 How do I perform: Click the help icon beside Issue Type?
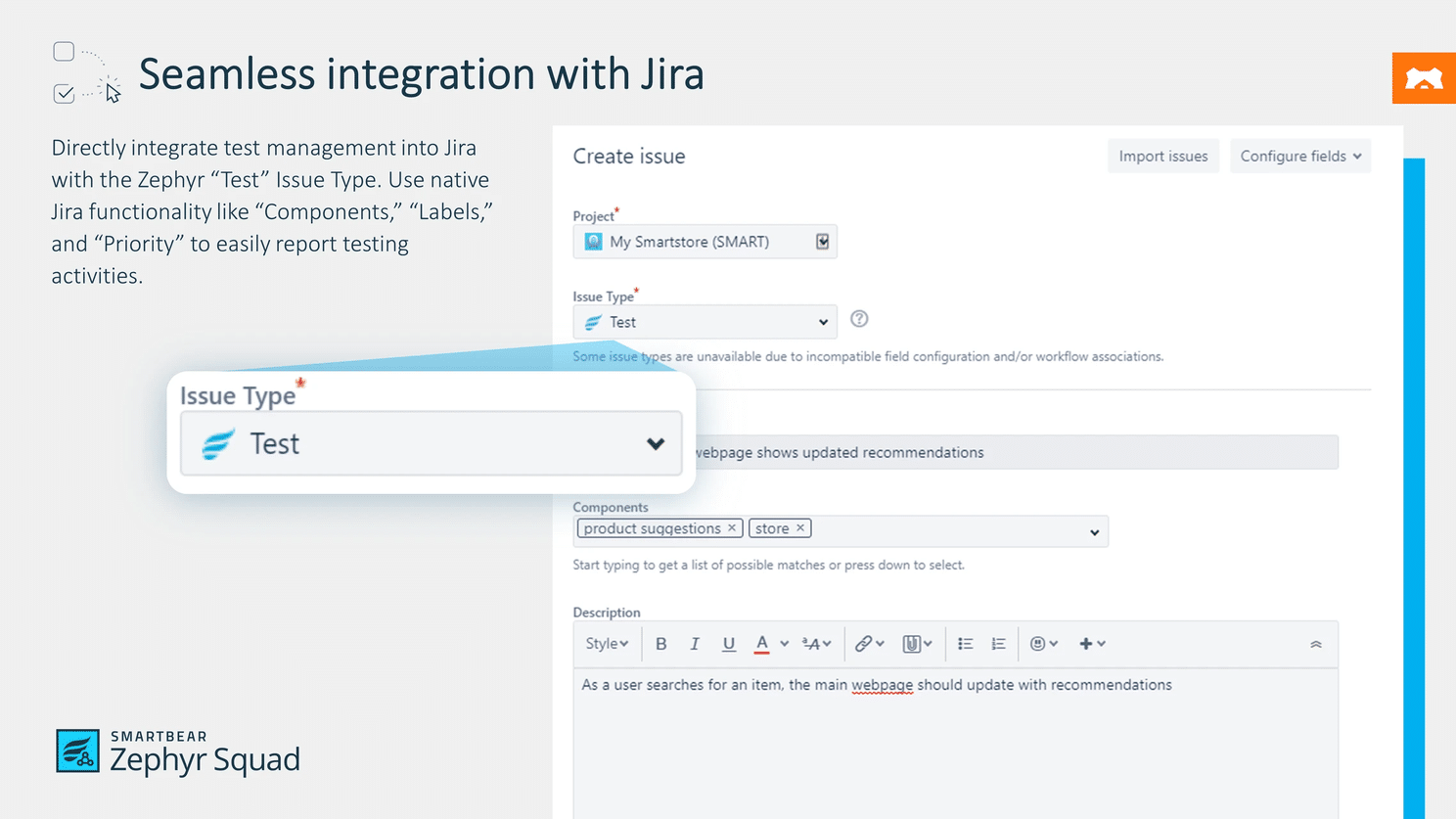(x=859, y=319)
